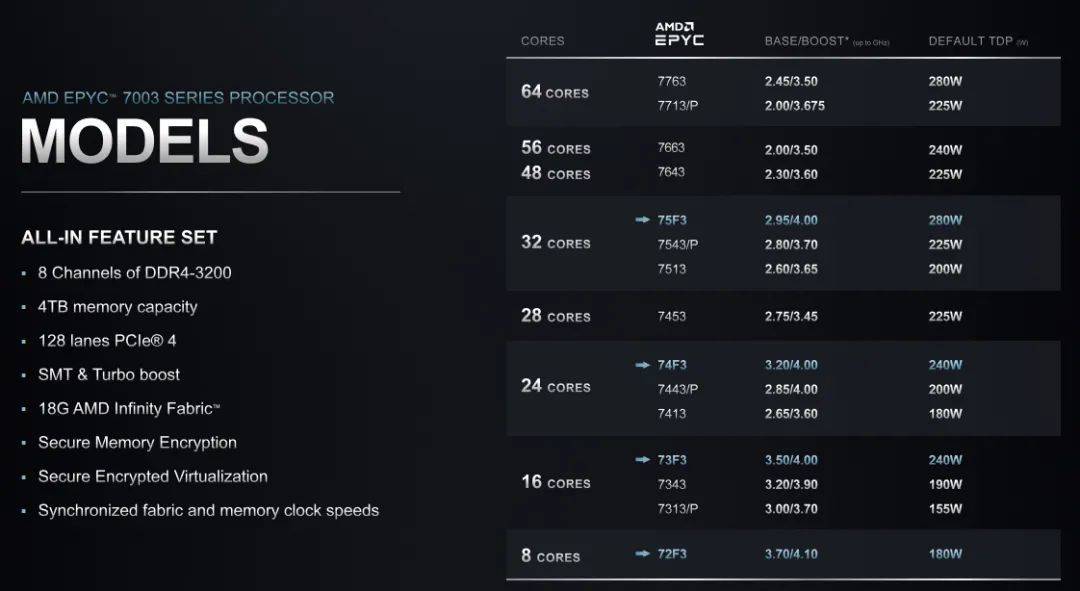Select the 7763 model entry
The image size is (1080, 591).
pyautogui.click(x=671, y=81)
